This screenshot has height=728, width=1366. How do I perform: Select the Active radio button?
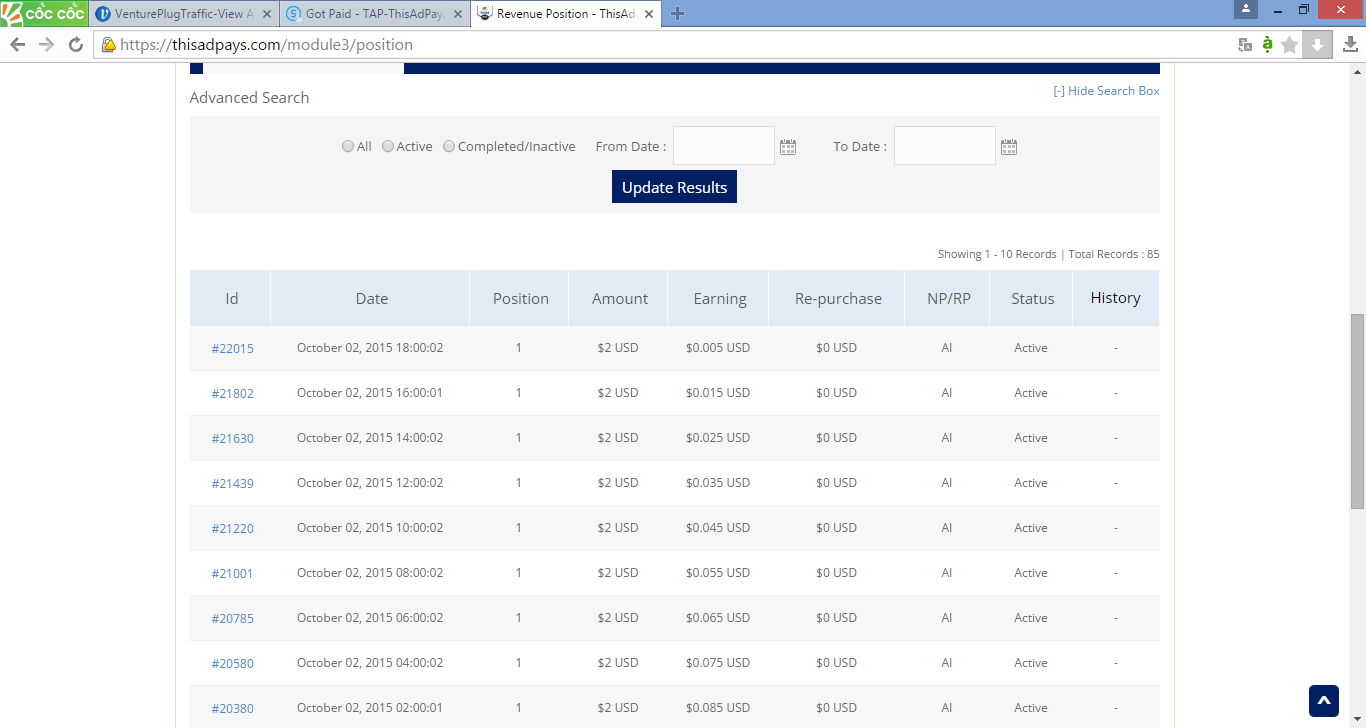388,146
